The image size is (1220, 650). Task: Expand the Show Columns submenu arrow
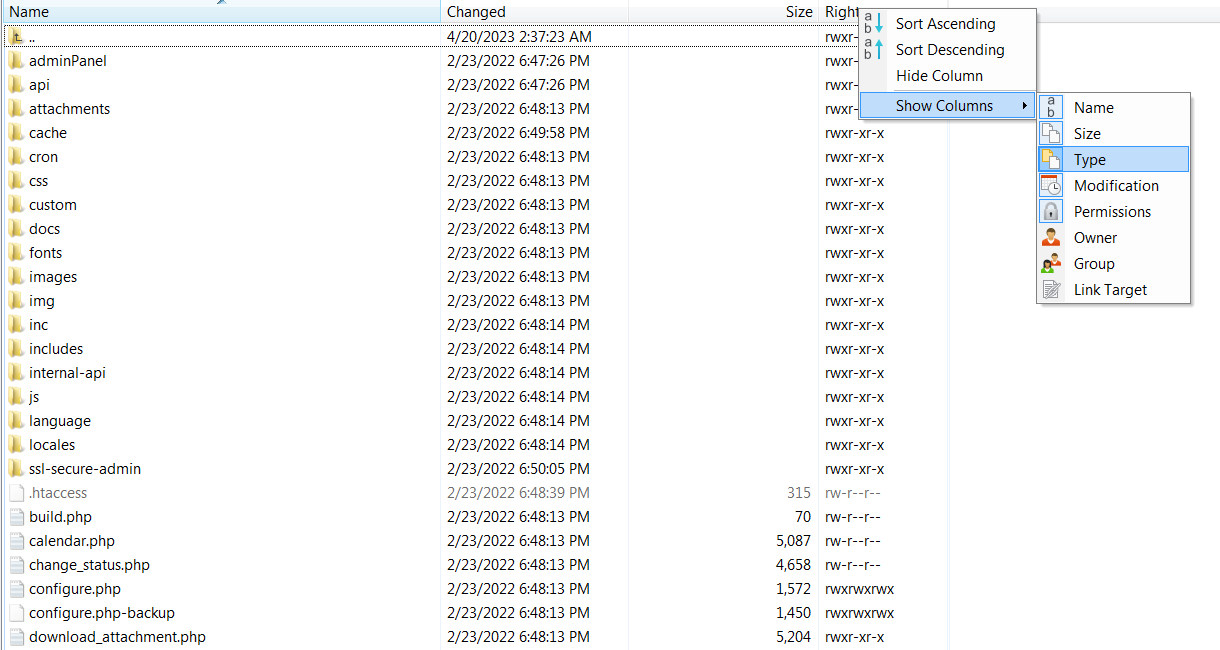coord(1024,106)
